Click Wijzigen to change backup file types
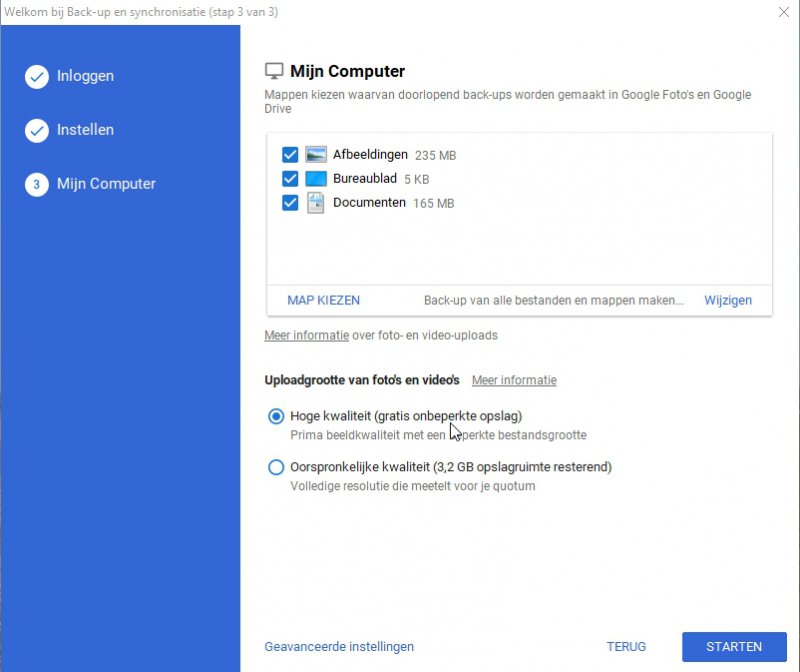The image size is (800, 672). tap(727, 300)
